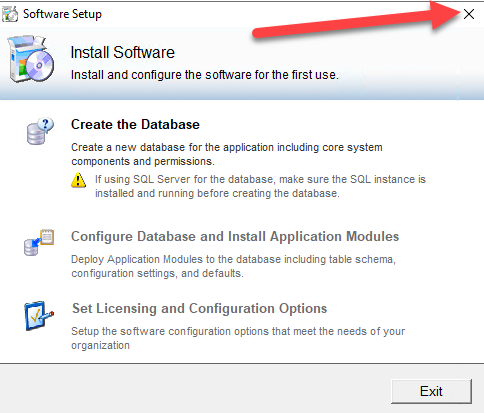Screen dimensions: 484x413
Task: Click the Configure Database and Install Modules icon
Action: [x=39, y=242]
